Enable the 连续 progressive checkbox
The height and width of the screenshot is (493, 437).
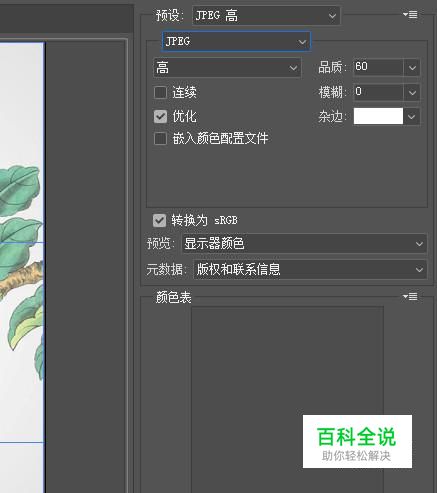point(160,93)
